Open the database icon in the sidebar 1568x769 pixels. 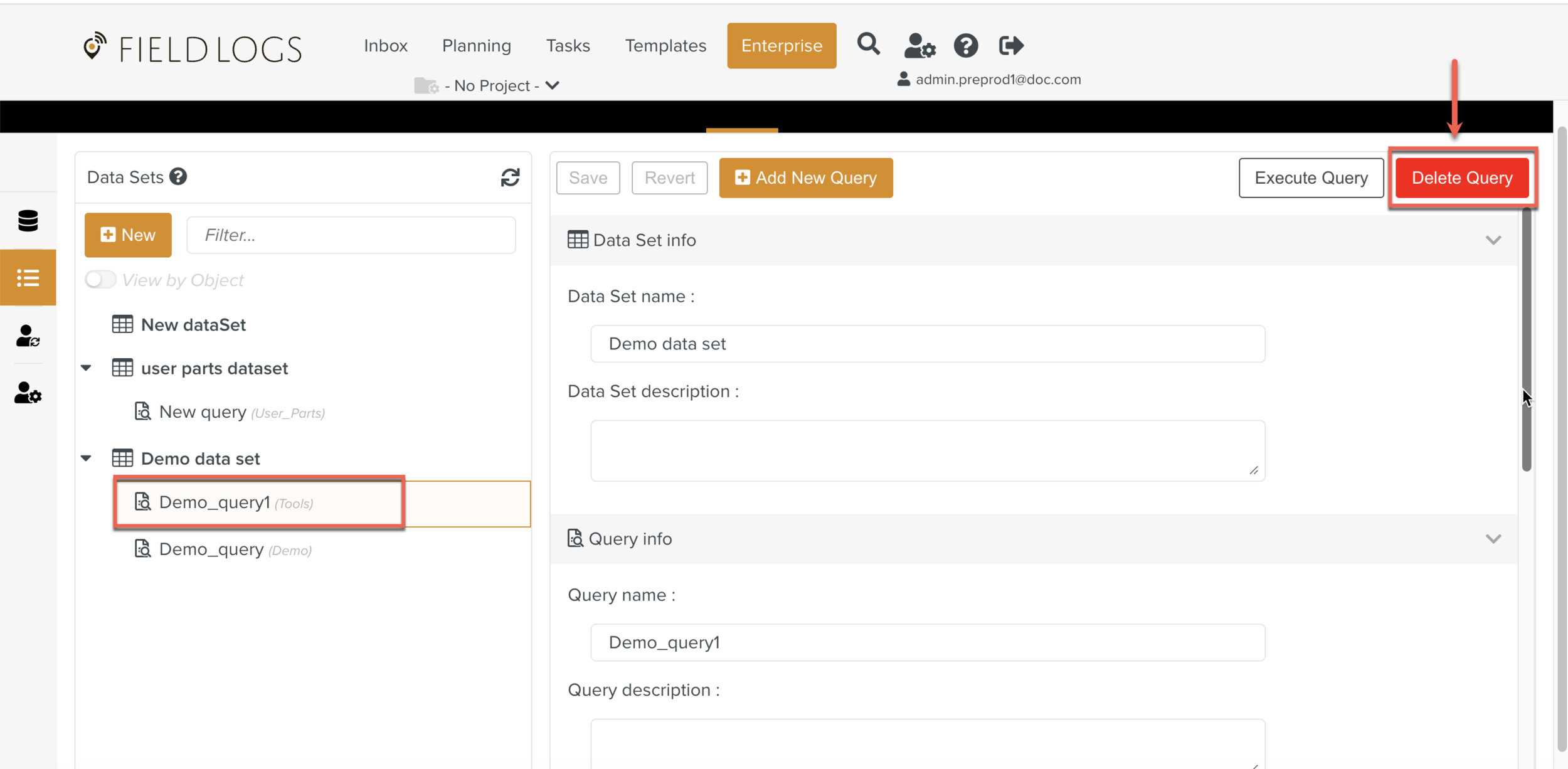click(x=28, y=221)
